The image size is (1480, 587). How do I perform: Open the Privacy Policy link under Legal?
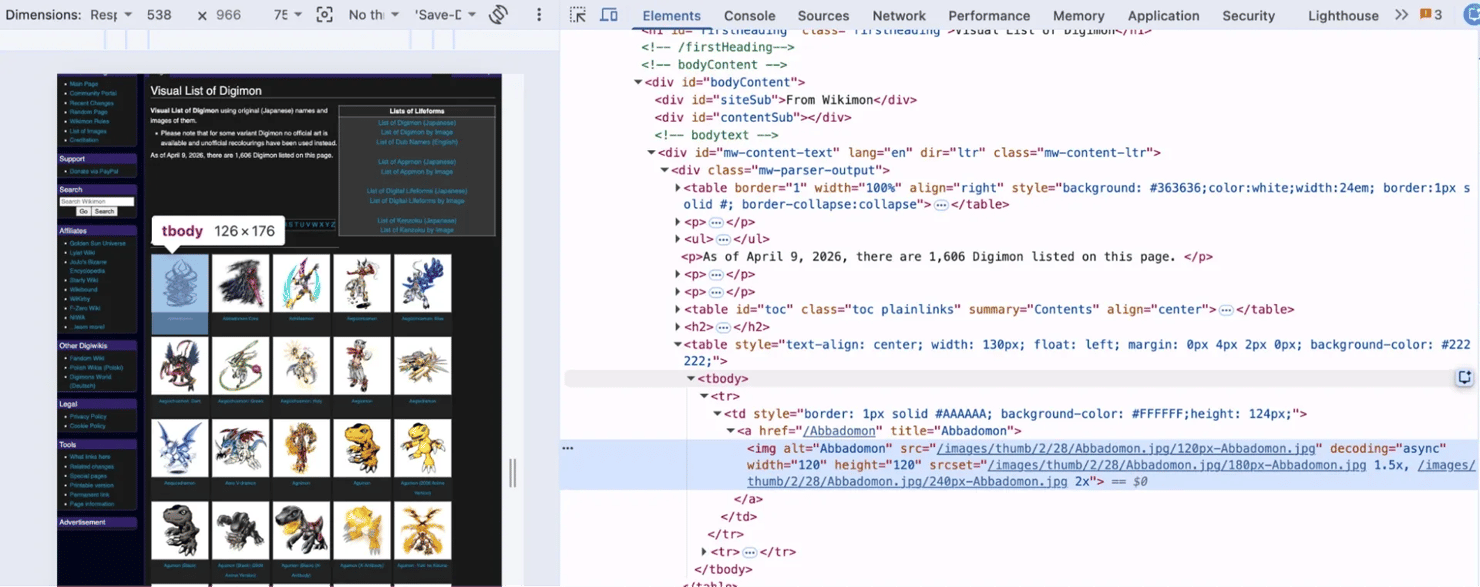[x=88, y=416]
